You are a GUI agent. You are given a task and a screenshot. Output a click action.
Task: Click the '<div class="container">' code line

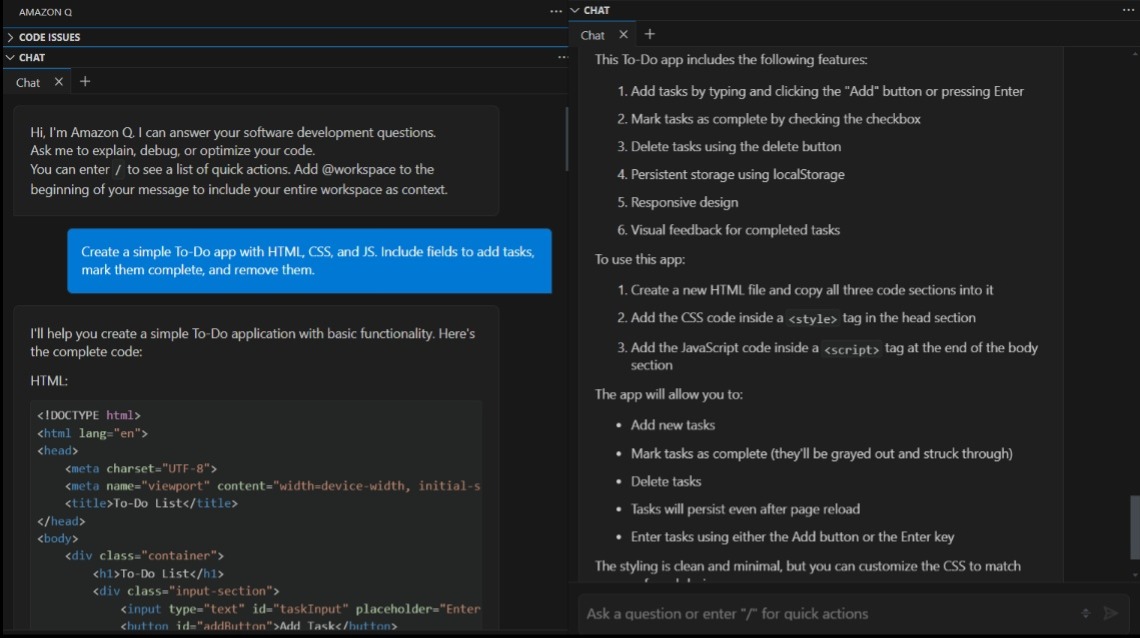145,556
